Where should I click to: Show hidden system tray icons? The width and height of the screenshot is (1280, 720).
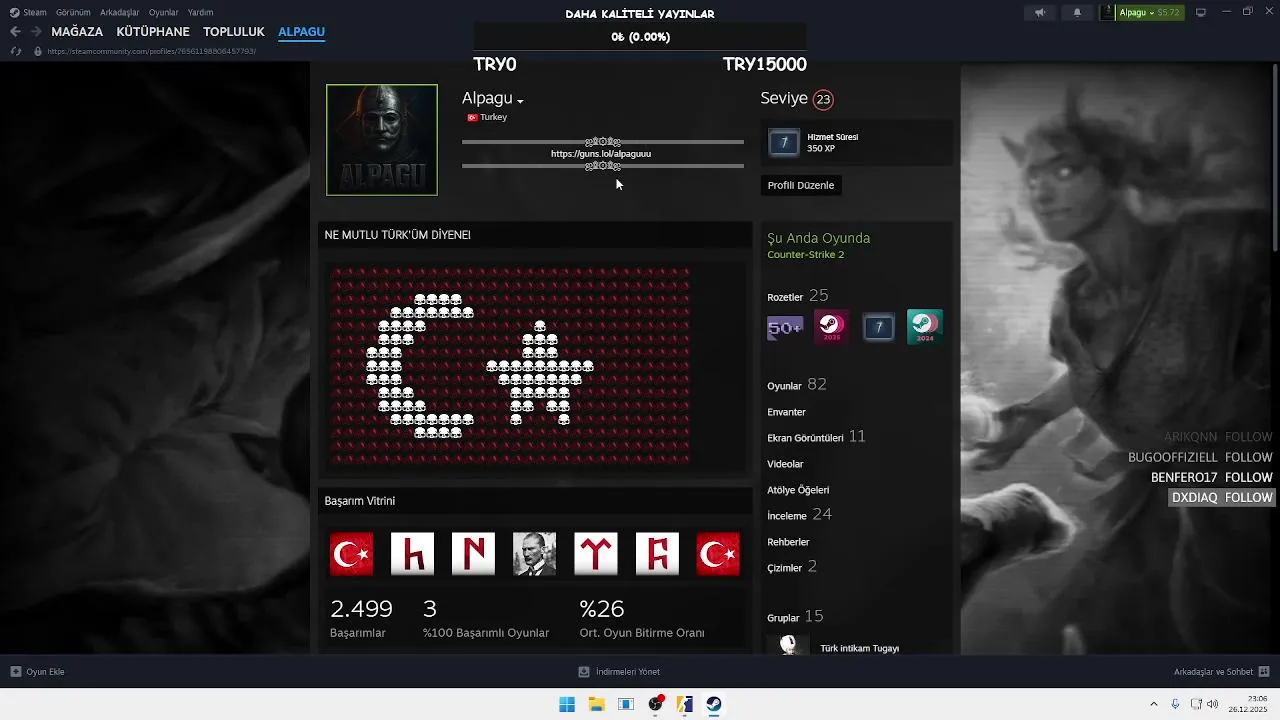(1153, 704)
